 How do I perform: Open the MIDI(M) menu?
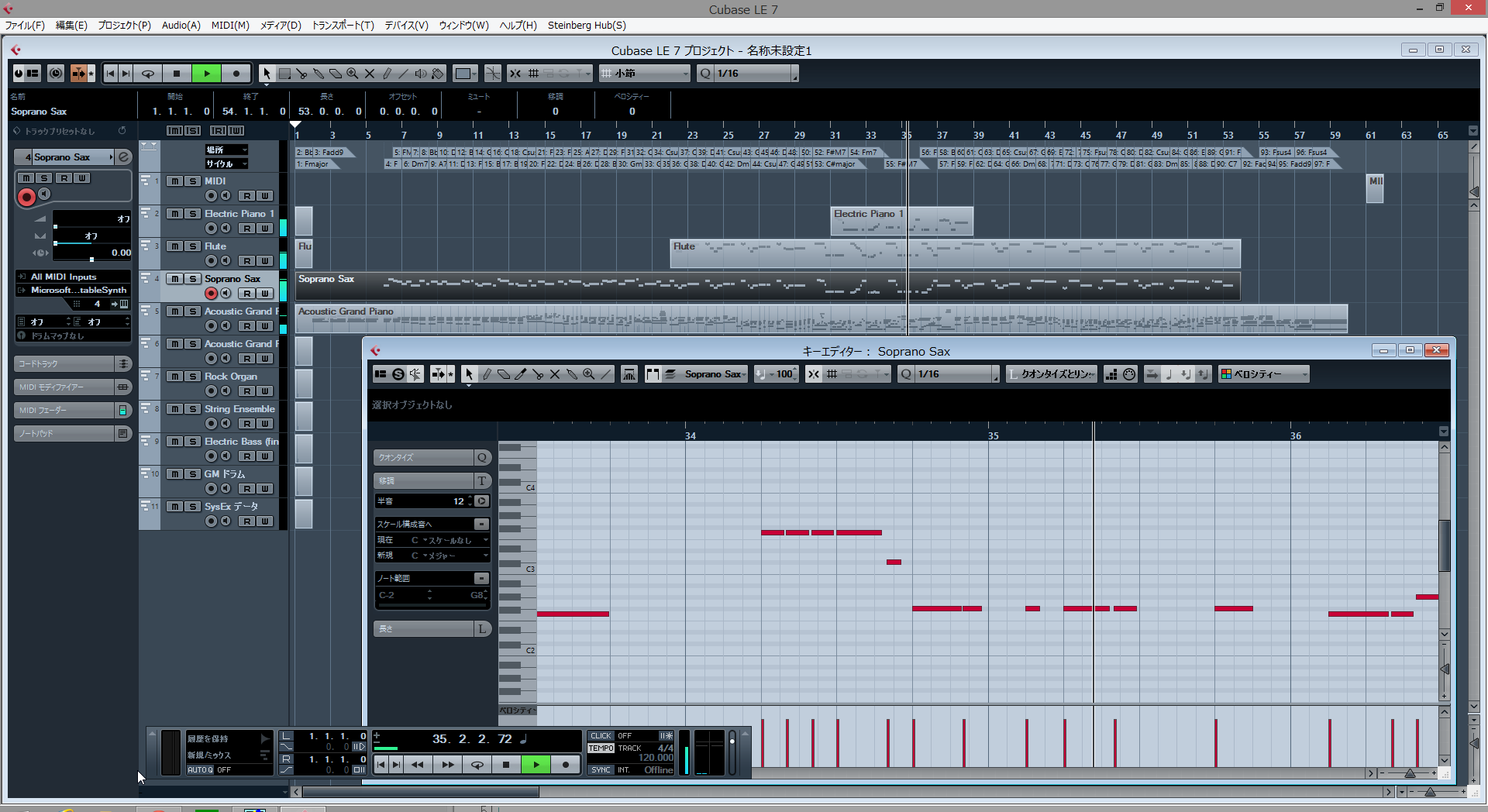tap(230, 25)
